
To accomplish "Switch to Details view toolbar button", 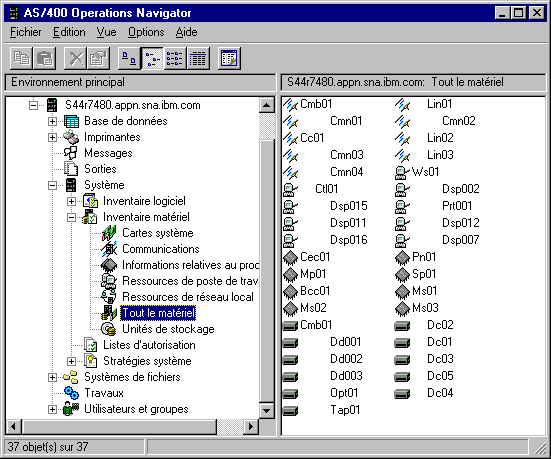I will tap(198, 58).
